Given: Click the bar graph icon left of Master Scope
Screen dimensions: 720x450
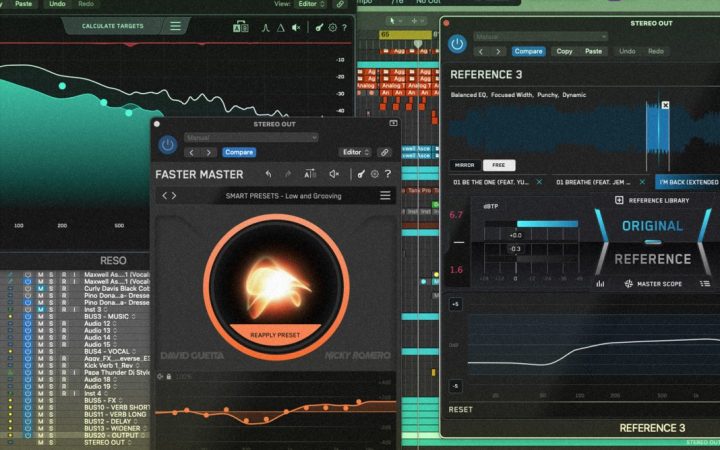Looking at the screenshot, I should coord(600,284).
